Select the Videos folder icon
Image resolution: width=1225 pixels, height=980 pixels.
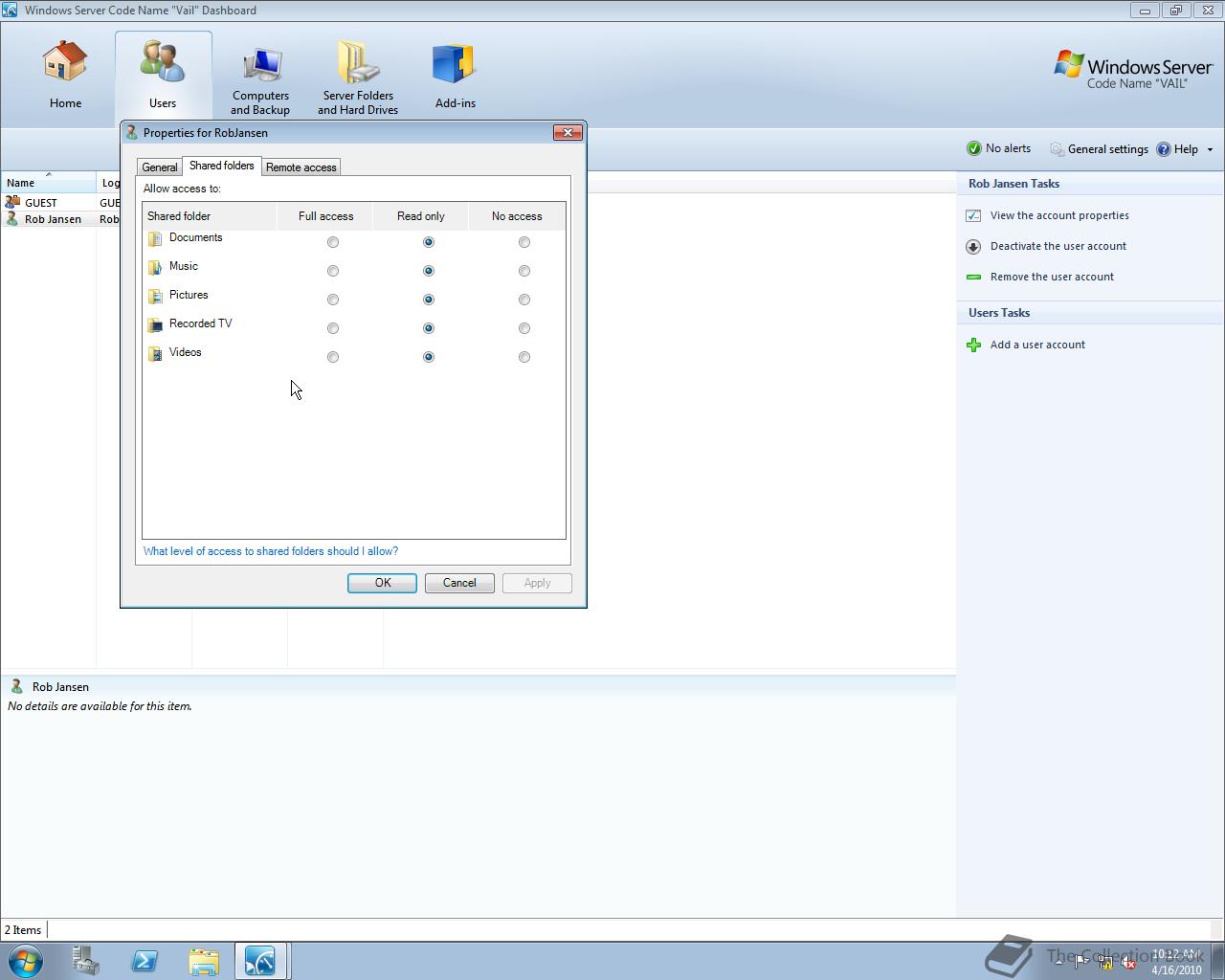point(155,354)
